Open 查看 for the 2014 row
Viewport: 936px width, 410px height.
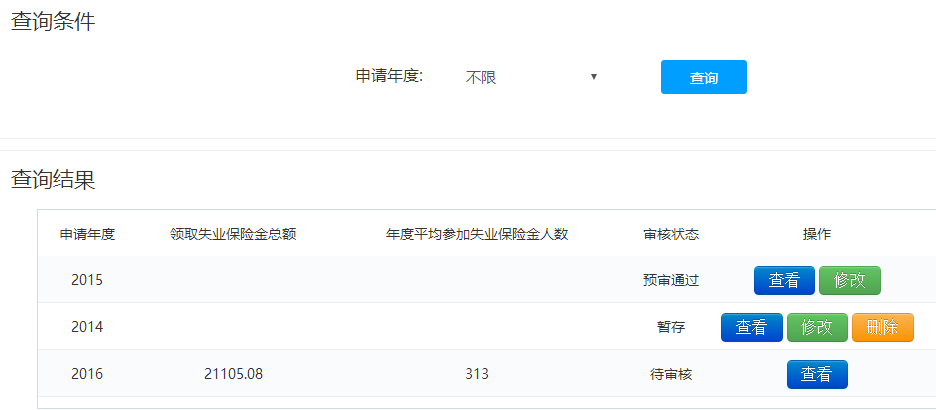click(x=751, y=327)
